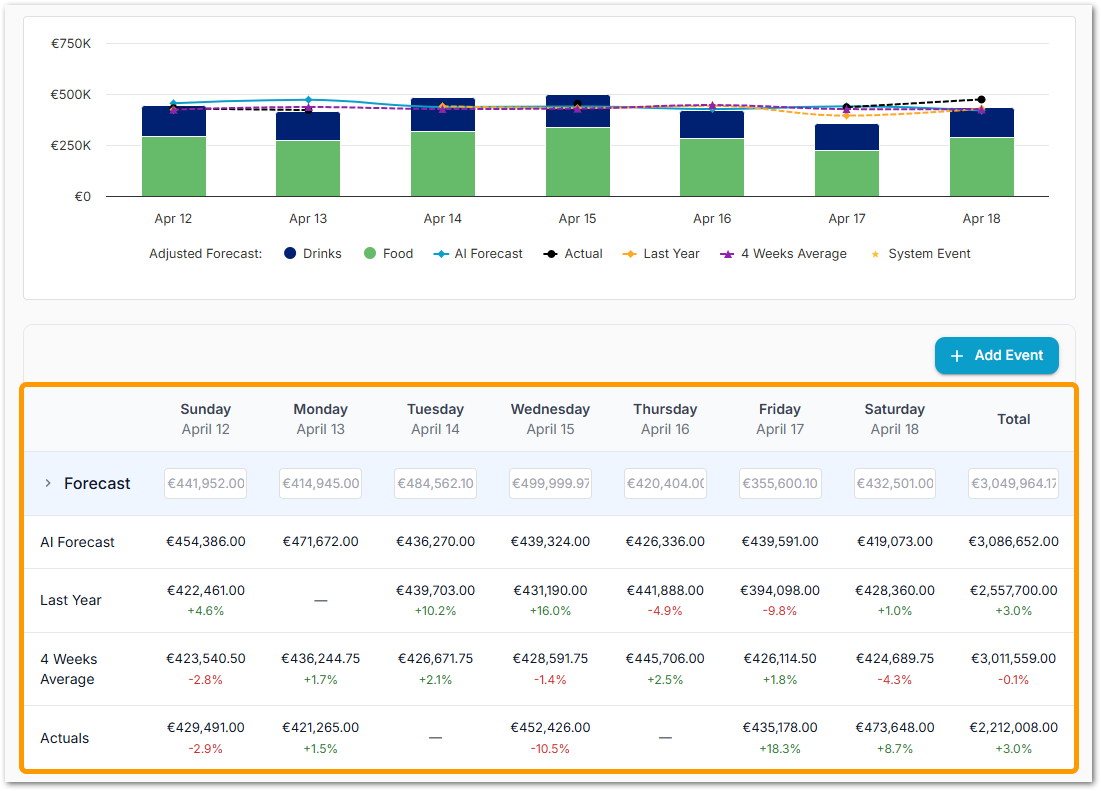The image size is (1101, 791).
Task: Expand the Forecast row chevron
Action: [47, 484]
